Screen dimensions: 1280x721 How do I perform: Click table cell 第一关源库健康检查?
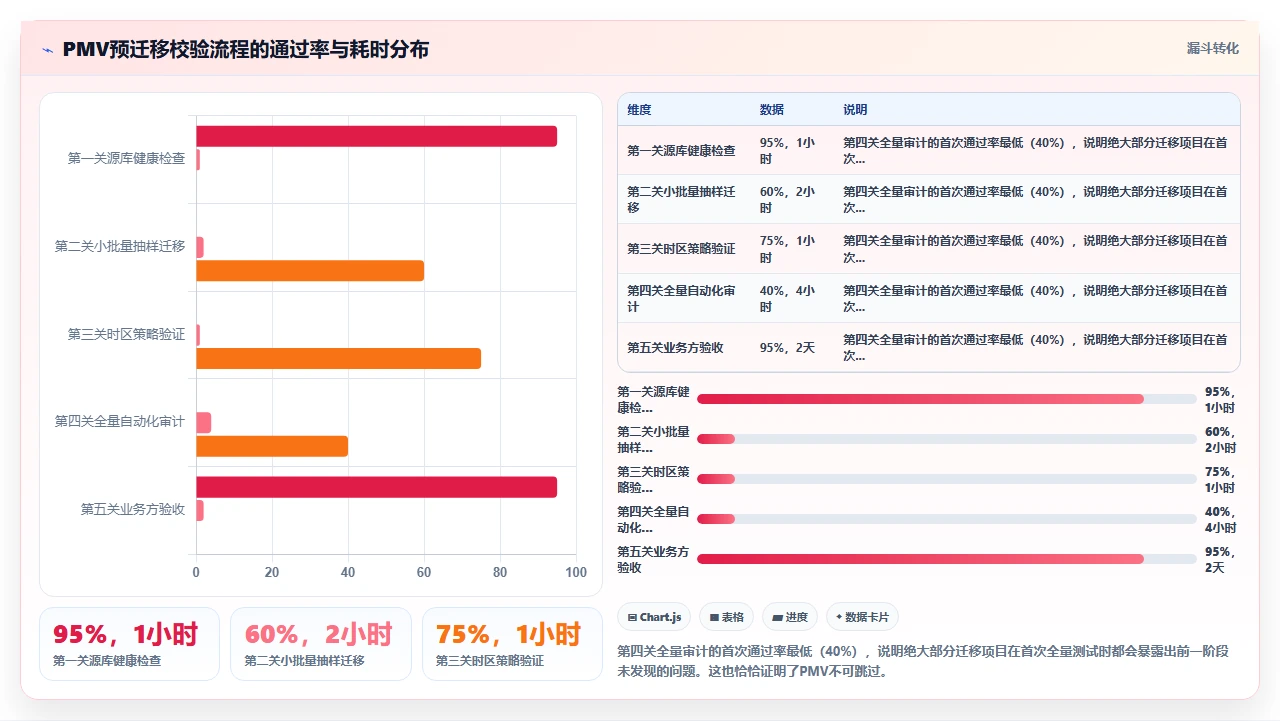[x=684, y=151]
